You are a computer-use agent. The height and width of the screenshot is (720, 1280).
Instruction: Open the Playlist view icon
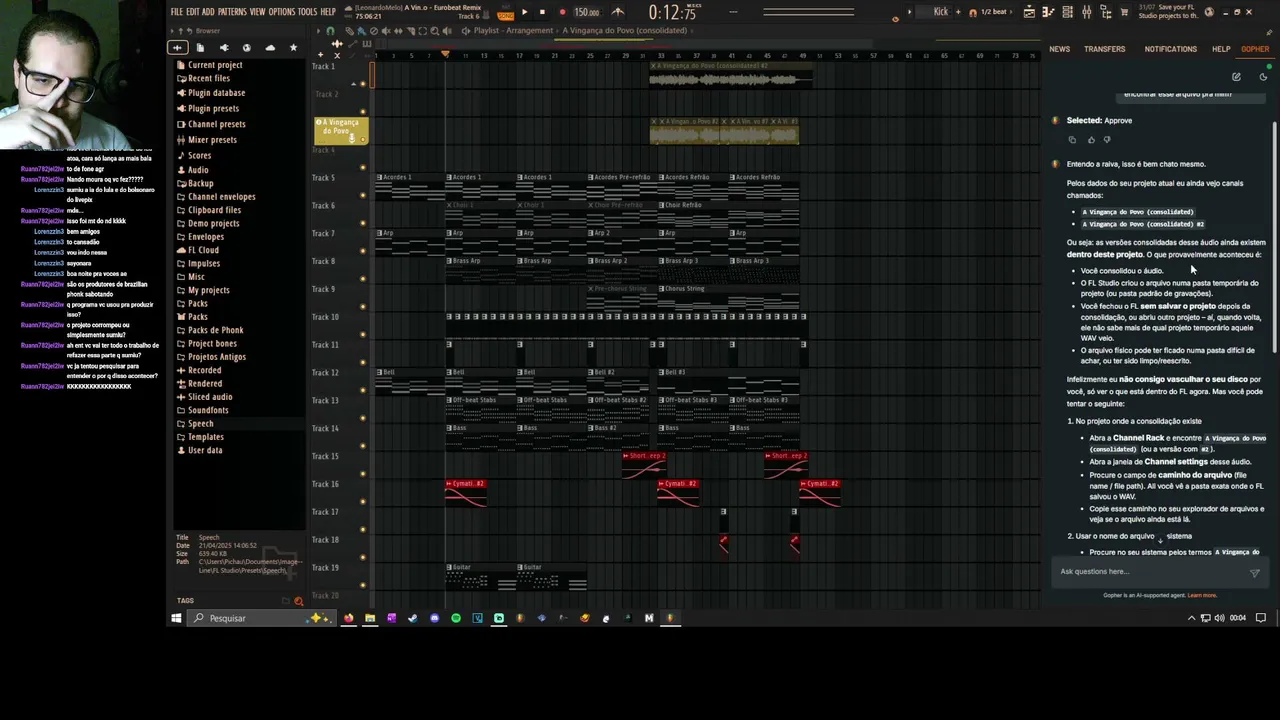(x=1029, y=12)
